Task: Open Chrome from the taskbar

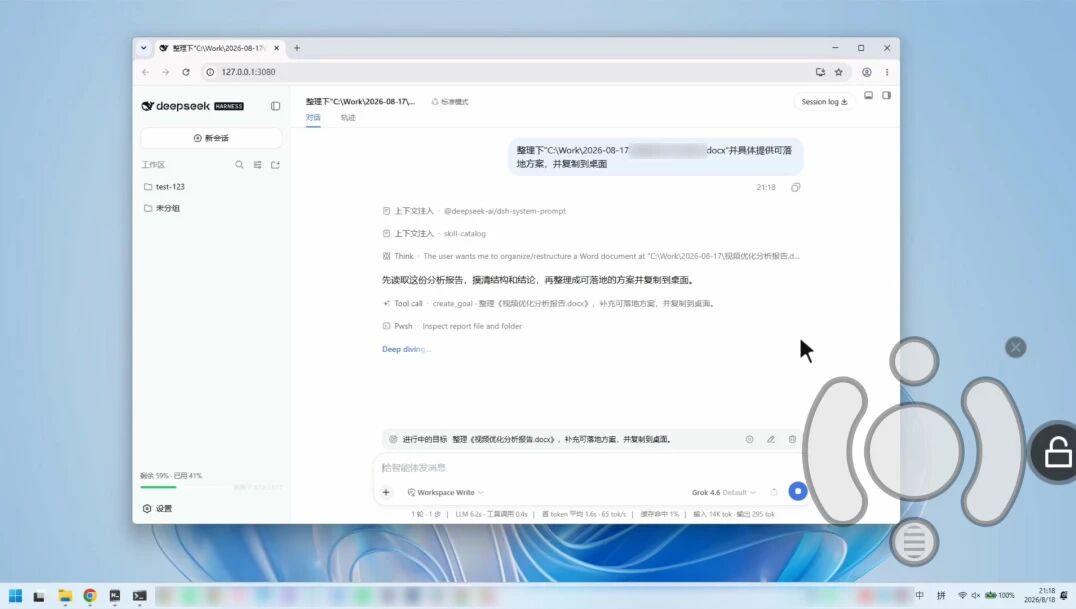Action: pos(90,595)
